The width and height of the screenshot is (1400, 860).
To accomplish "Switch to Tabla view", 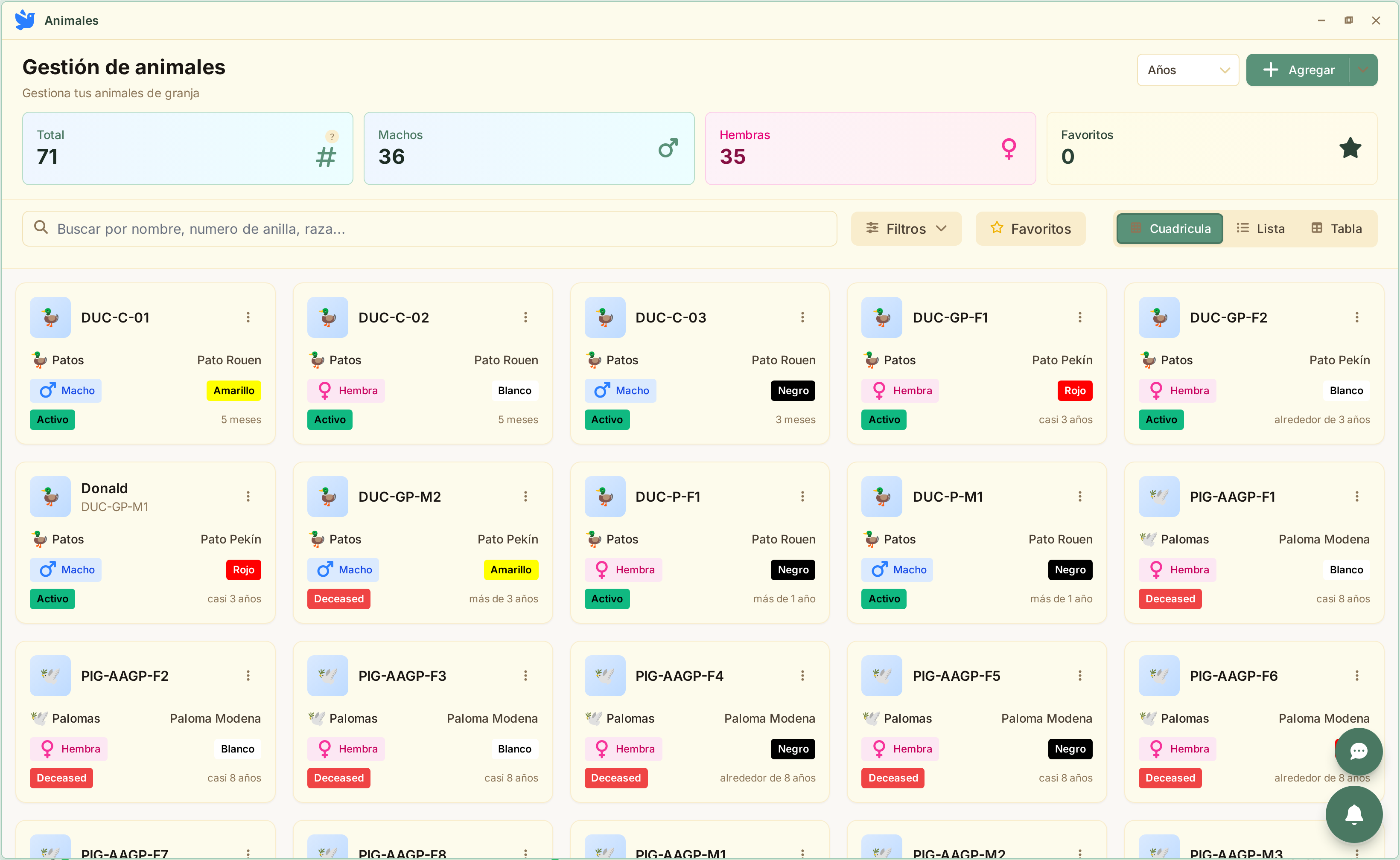I will click(x=1336, y=229).
